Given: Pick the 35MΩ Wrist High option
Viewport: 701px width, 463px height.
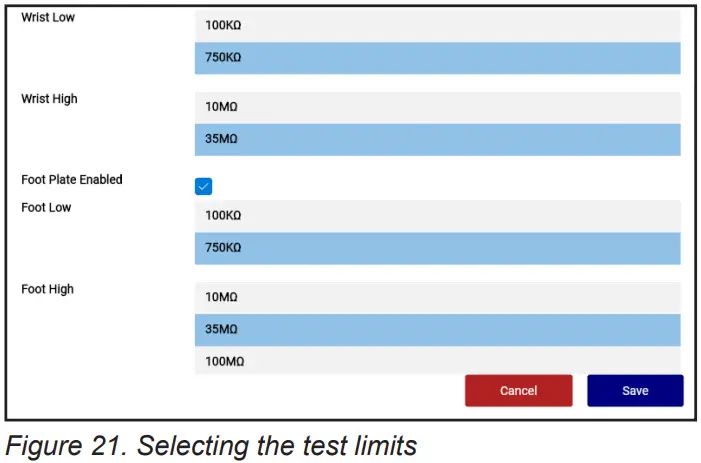Looking at the screenshot, I should tap(437, 139).
